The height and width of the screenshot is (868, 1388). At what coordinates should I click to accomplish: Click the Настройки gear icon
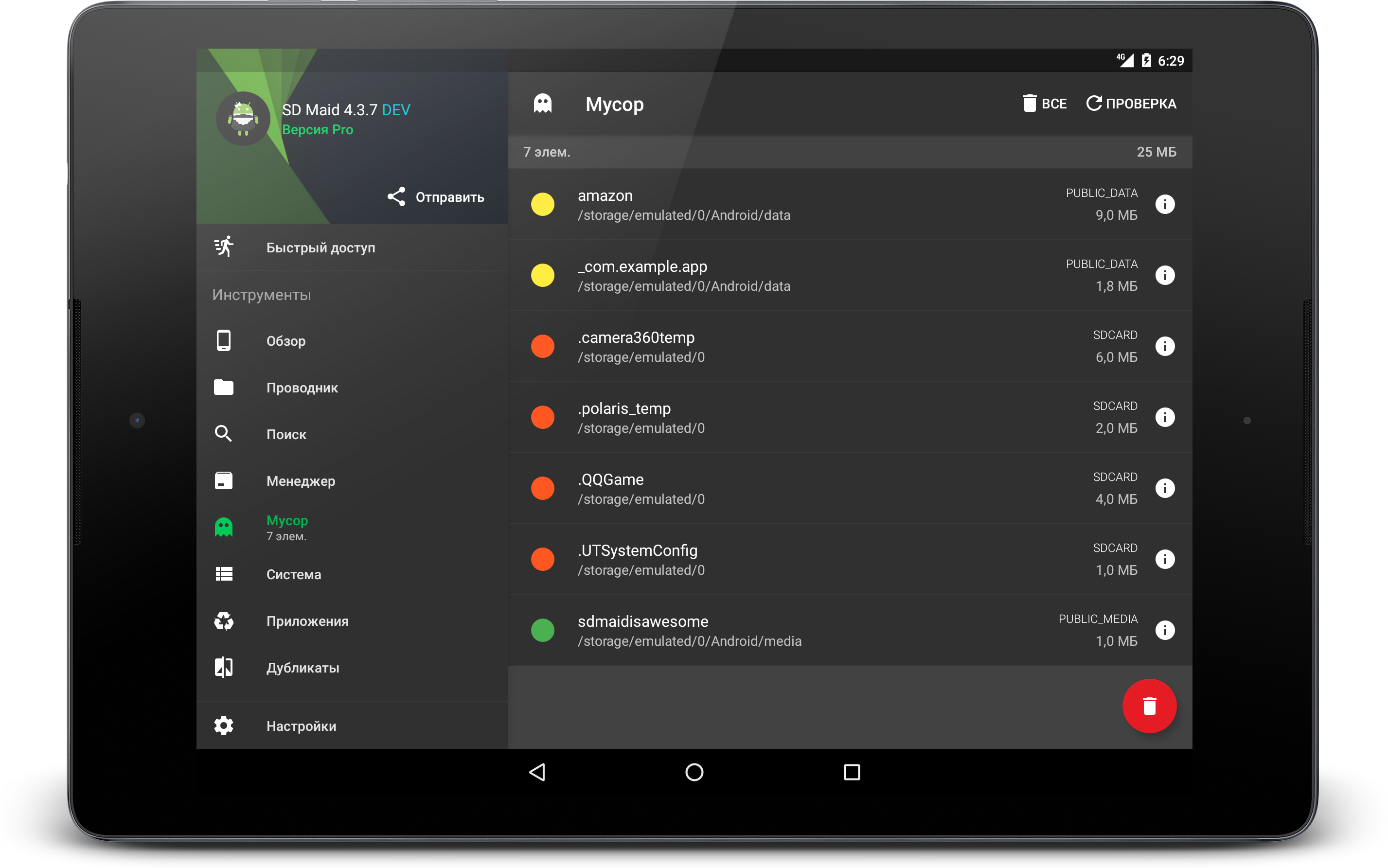224,726
